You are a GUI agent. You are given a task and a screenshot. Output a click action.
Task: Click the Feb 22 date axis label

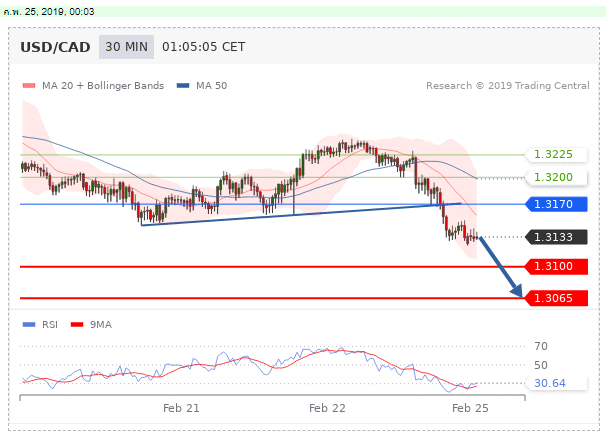point(327,408)
